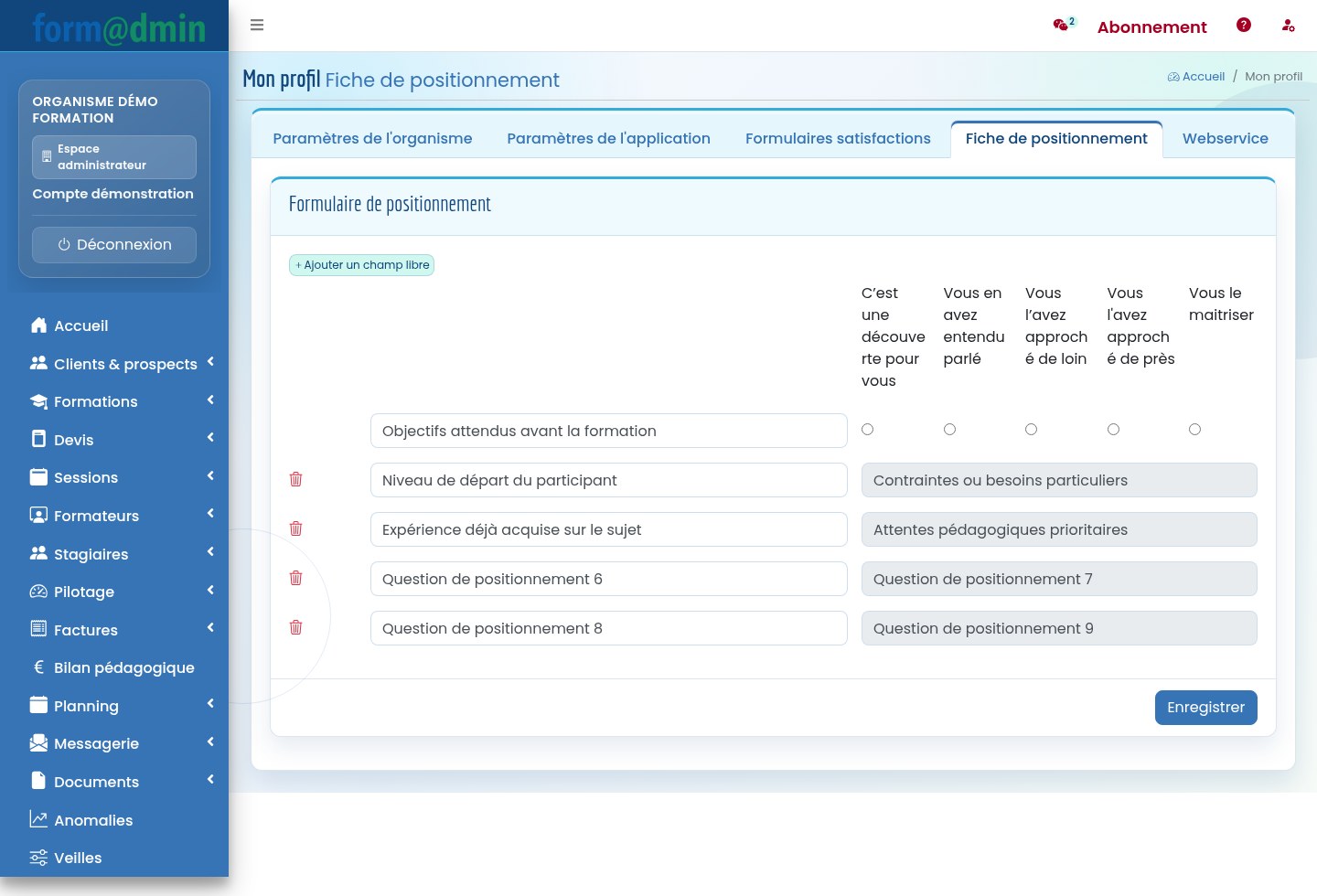This screenshot has width=1317, height=896.
Task: Click the Documents file icon
Action: [x=38, y=781]
